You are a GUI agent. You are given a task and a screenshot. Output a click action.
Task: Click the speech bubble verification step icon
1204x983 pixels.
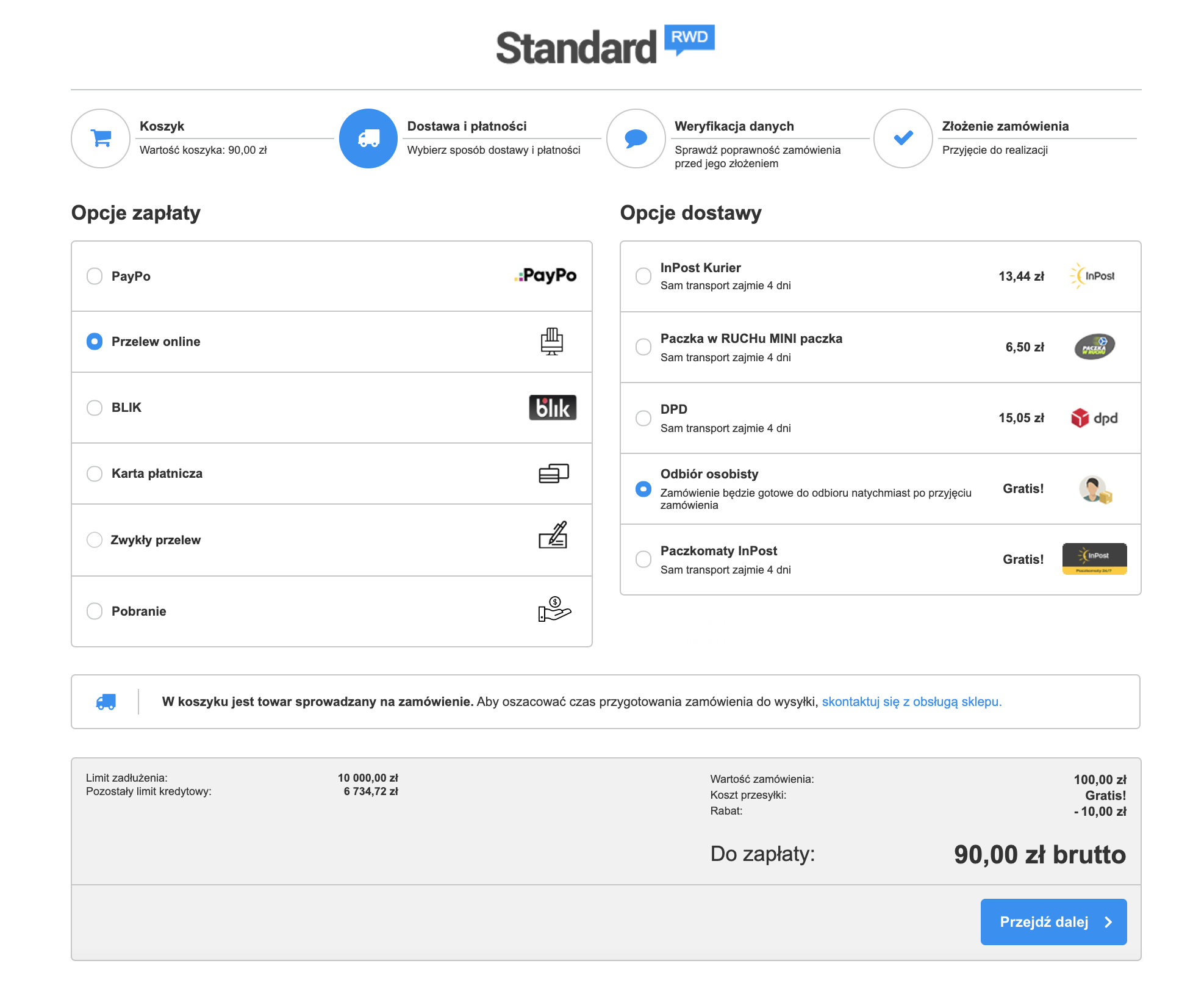point(636,139)
